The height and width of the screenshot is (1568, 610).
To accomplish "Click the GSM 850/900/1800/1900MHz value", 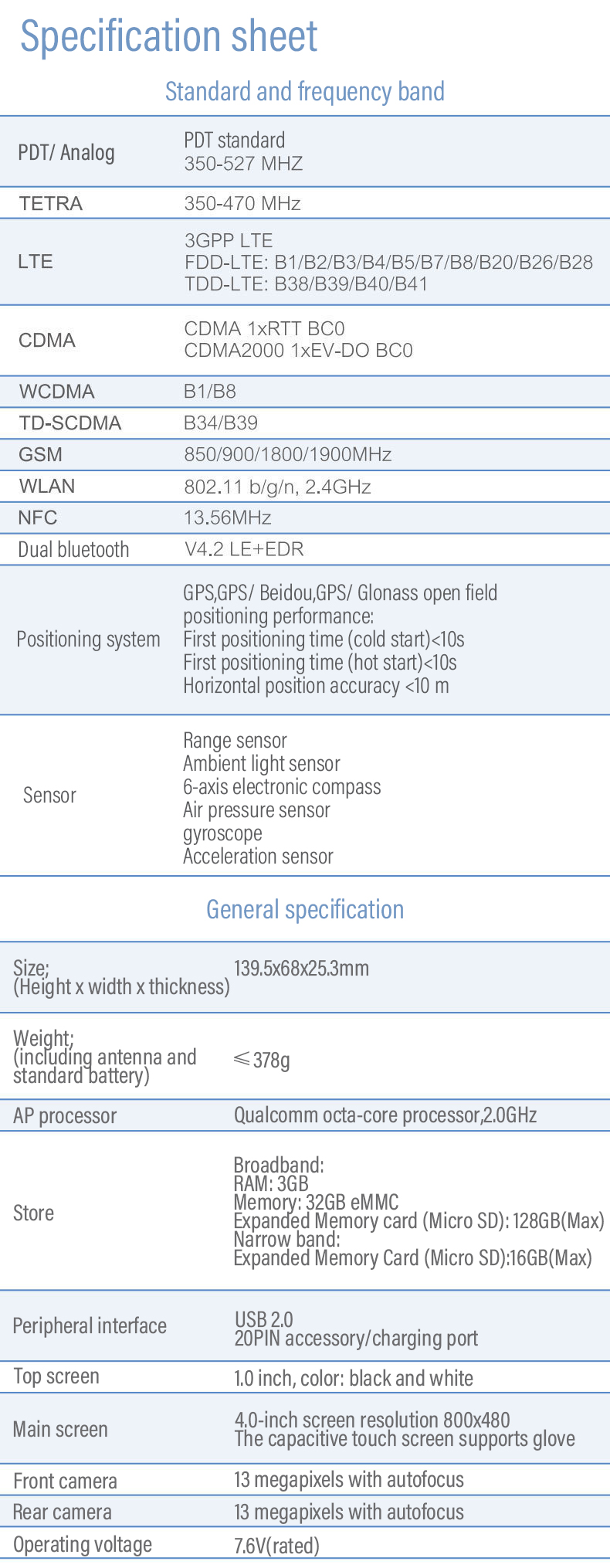I will (x=287, y=454).
